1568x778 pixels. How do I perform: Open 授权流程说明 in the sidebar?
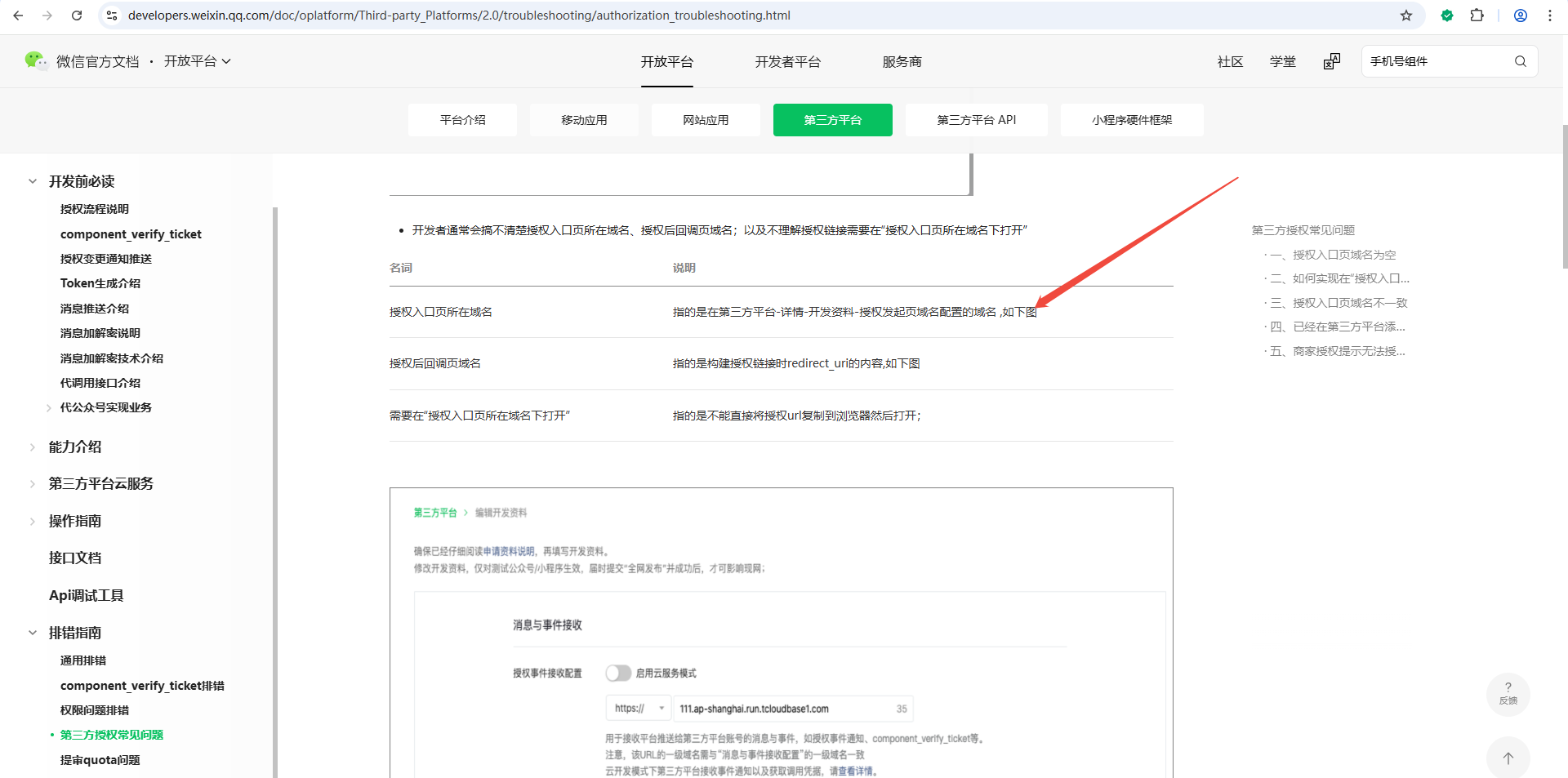point(95,209)
